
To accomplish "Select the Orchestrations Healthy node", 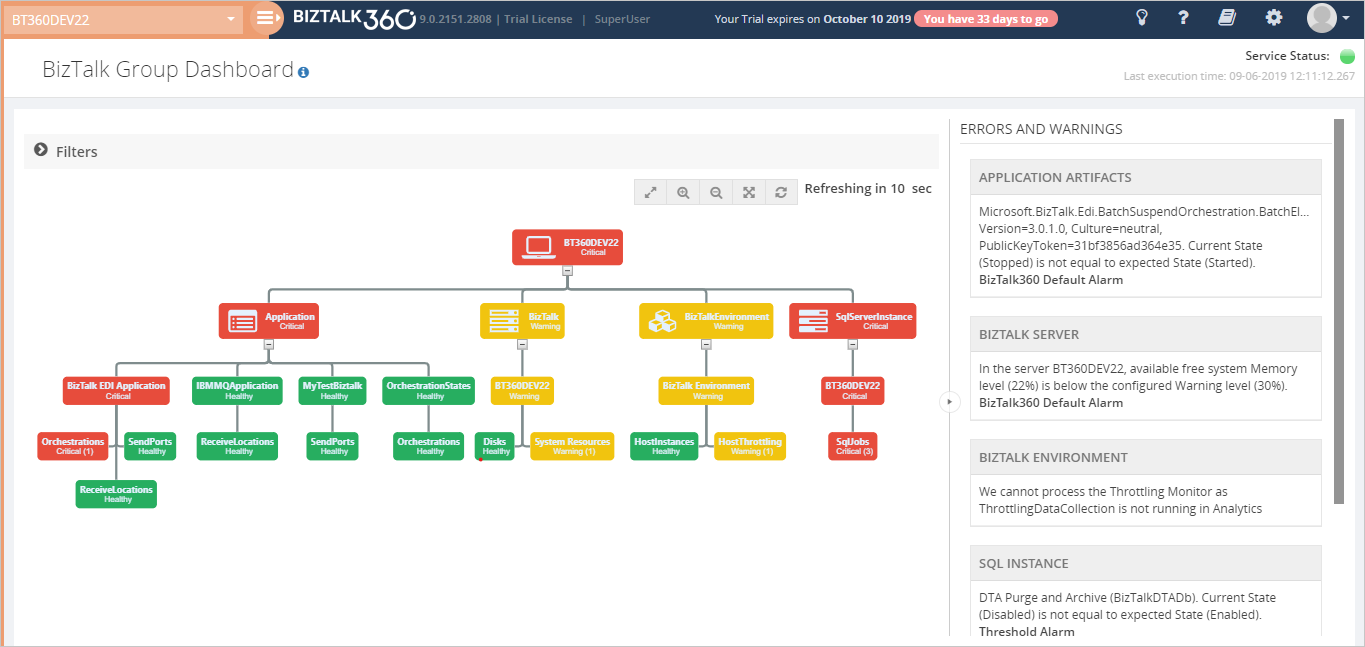I will pyautogui.click(x=428, y=446).
